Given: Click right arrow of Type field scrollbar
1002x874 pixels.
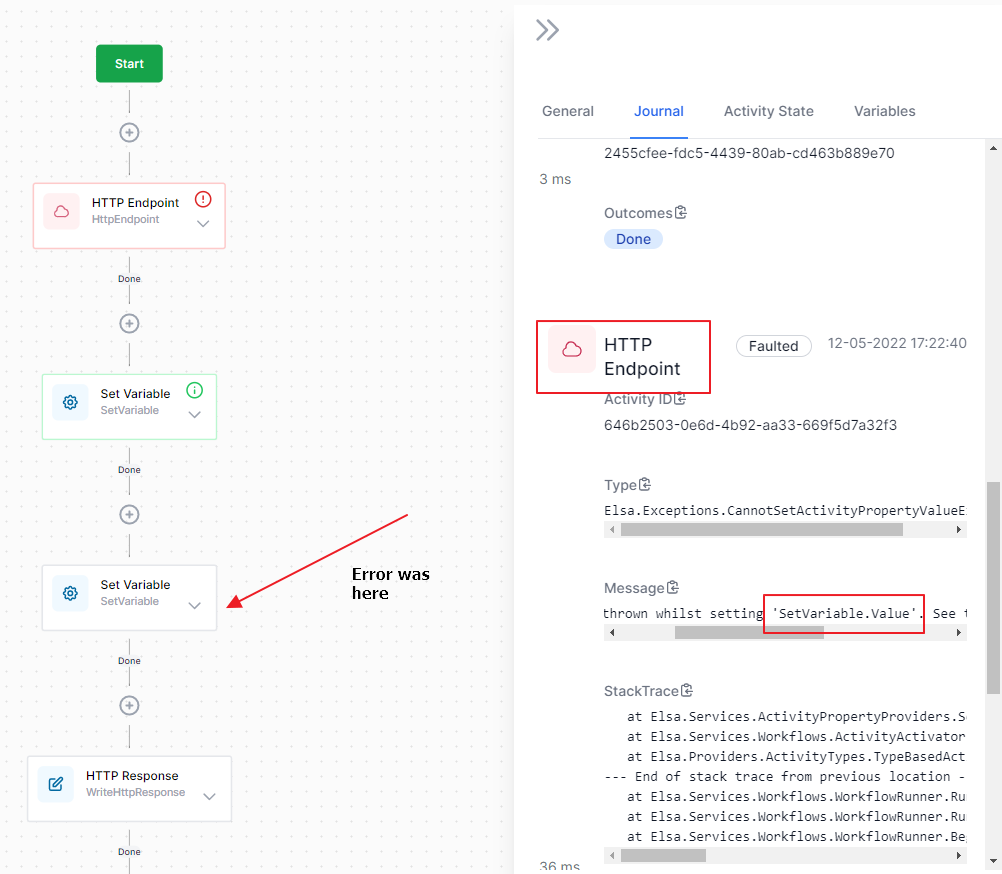Looking at the screenshot, I should pyautogui.click(x=959, y=530).
